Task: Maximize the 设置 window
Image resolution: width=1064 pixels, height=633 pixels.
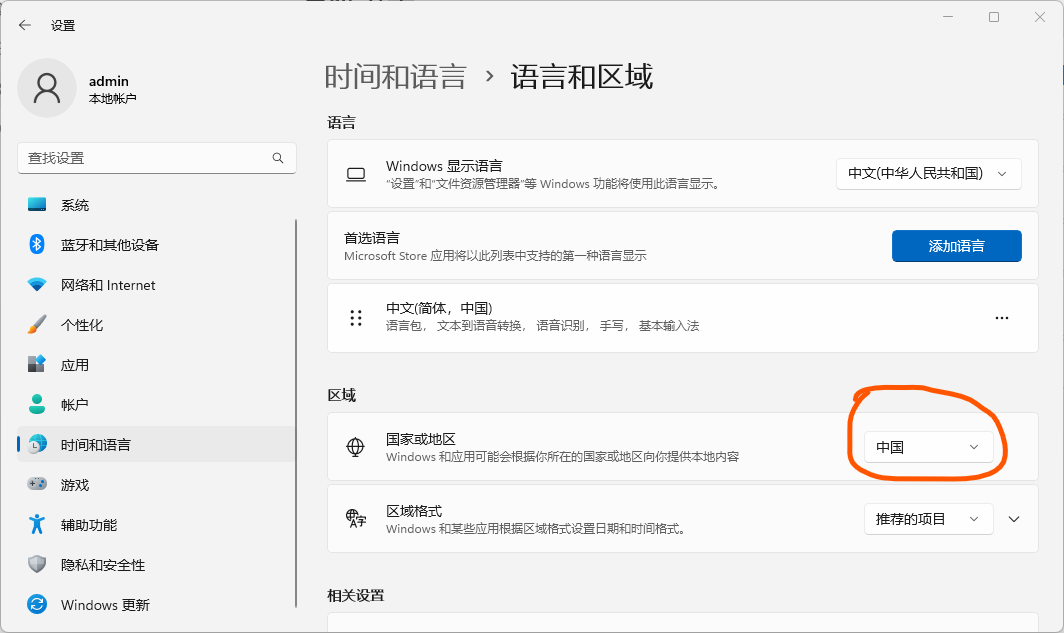Action: 993,17
